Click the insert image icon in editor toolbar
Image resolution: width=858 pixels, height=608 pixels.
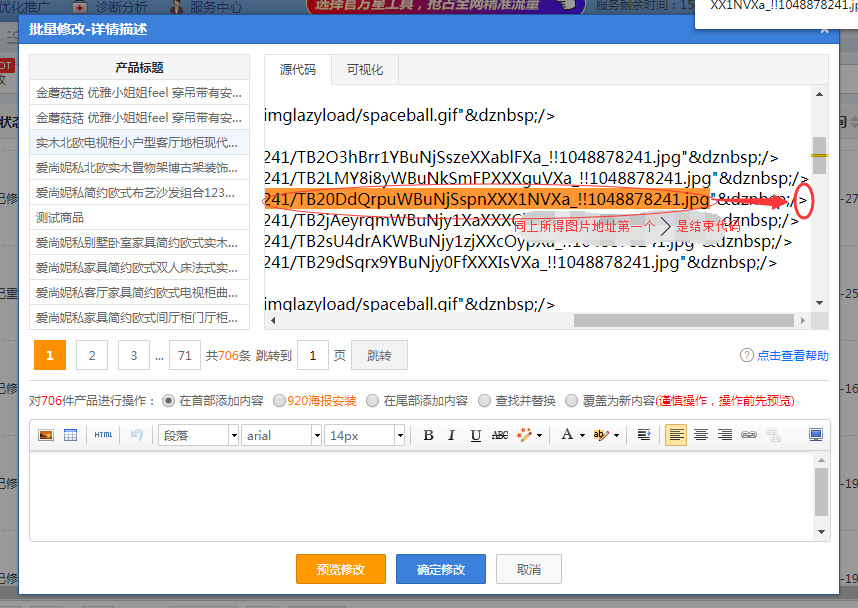pyautogui.click(x=46, y=435)
